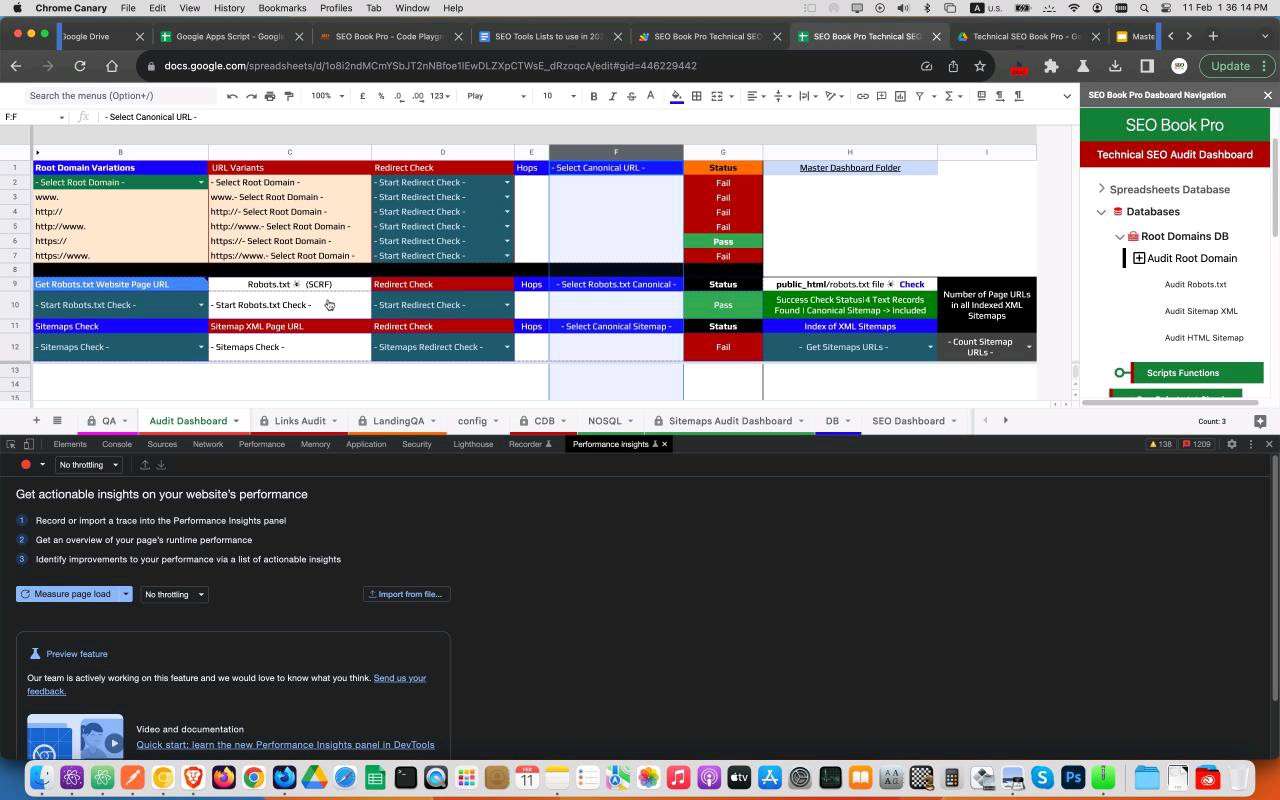Insert a chart via toolbar icon

click(900, 96)
